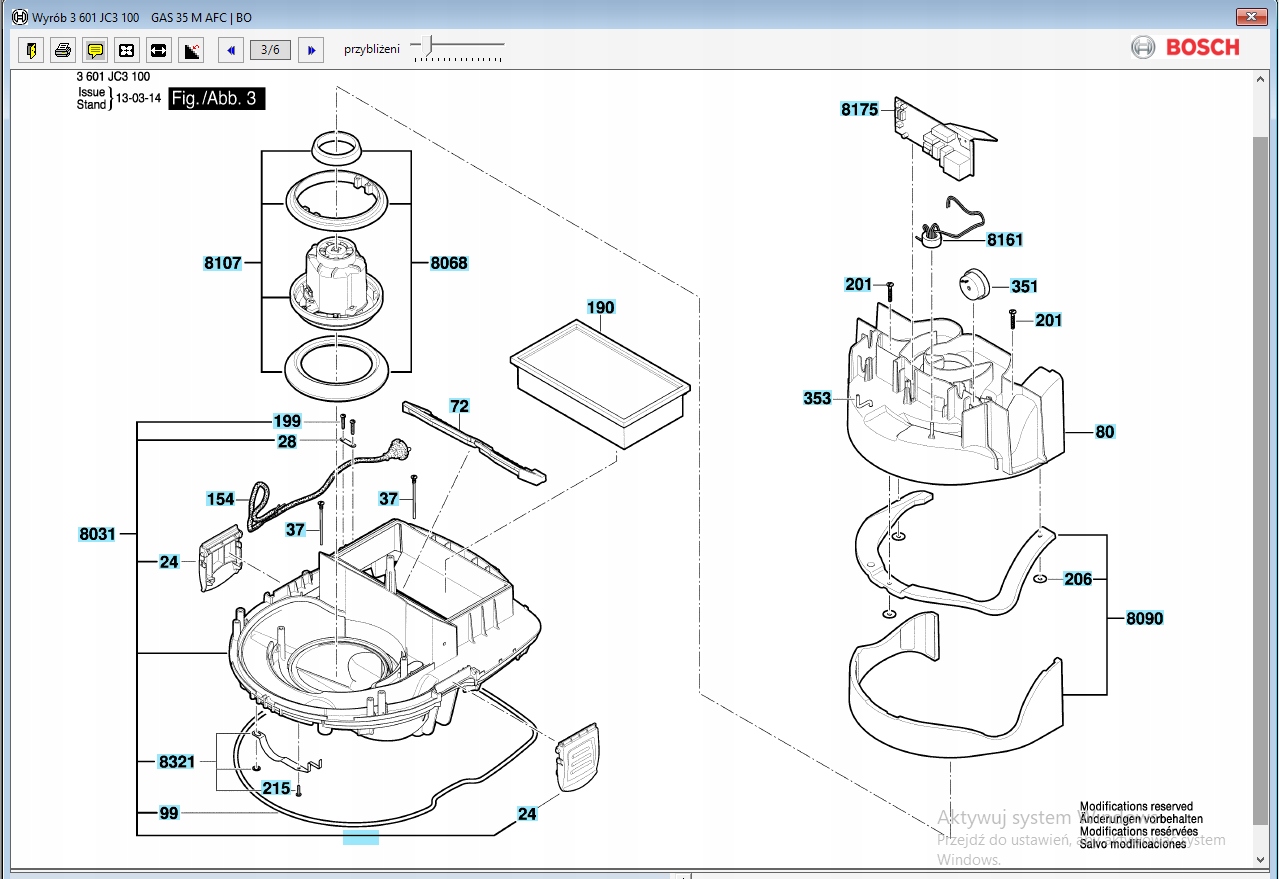This screenshot has height=879, width=1280.
Task: Toggle the yellow comment bubble tool
Action: pyautogui.click(x=95, y=50)
